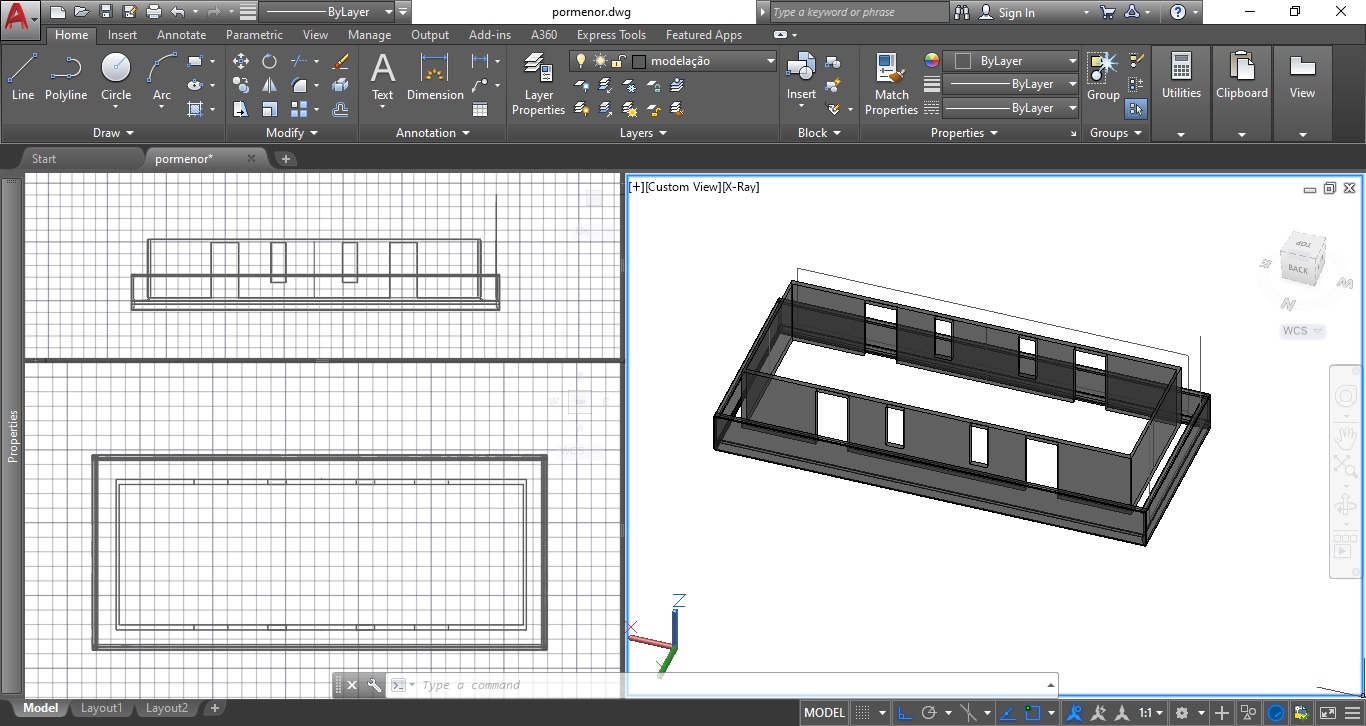Click the X-Ray visual style label
This screenshot has height=726, width=1366.
740,187
